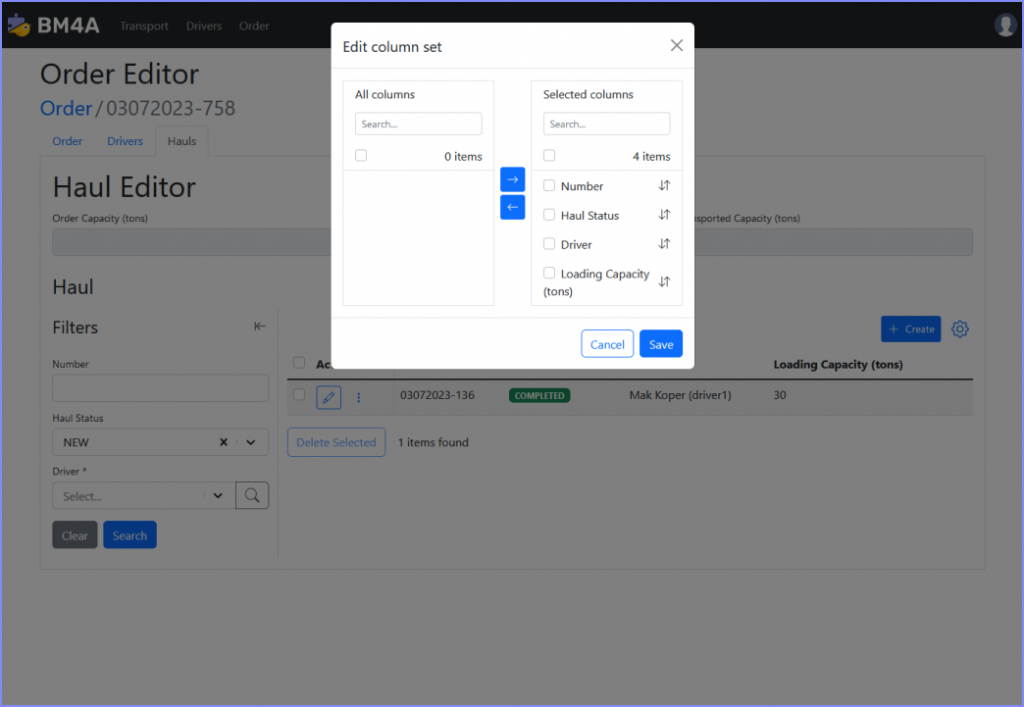Viewport: 1024px width, 707px height.
Task: Click the Search filters button
Action: click(x=130, y=535)
